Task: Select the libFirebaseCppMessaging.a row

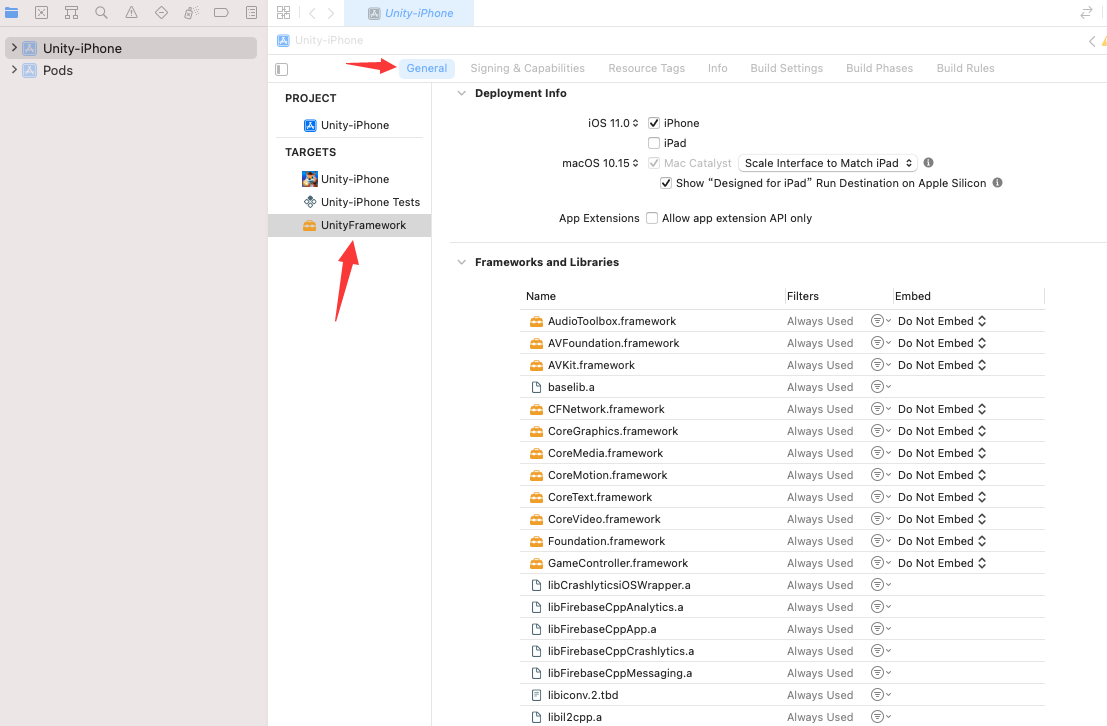Action: (782, 672)
